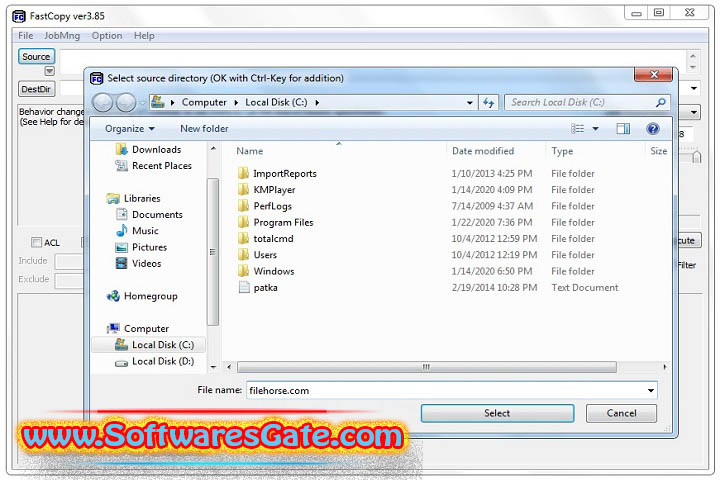
Task: Click the search magnifier icon
Action: (661, 102)
